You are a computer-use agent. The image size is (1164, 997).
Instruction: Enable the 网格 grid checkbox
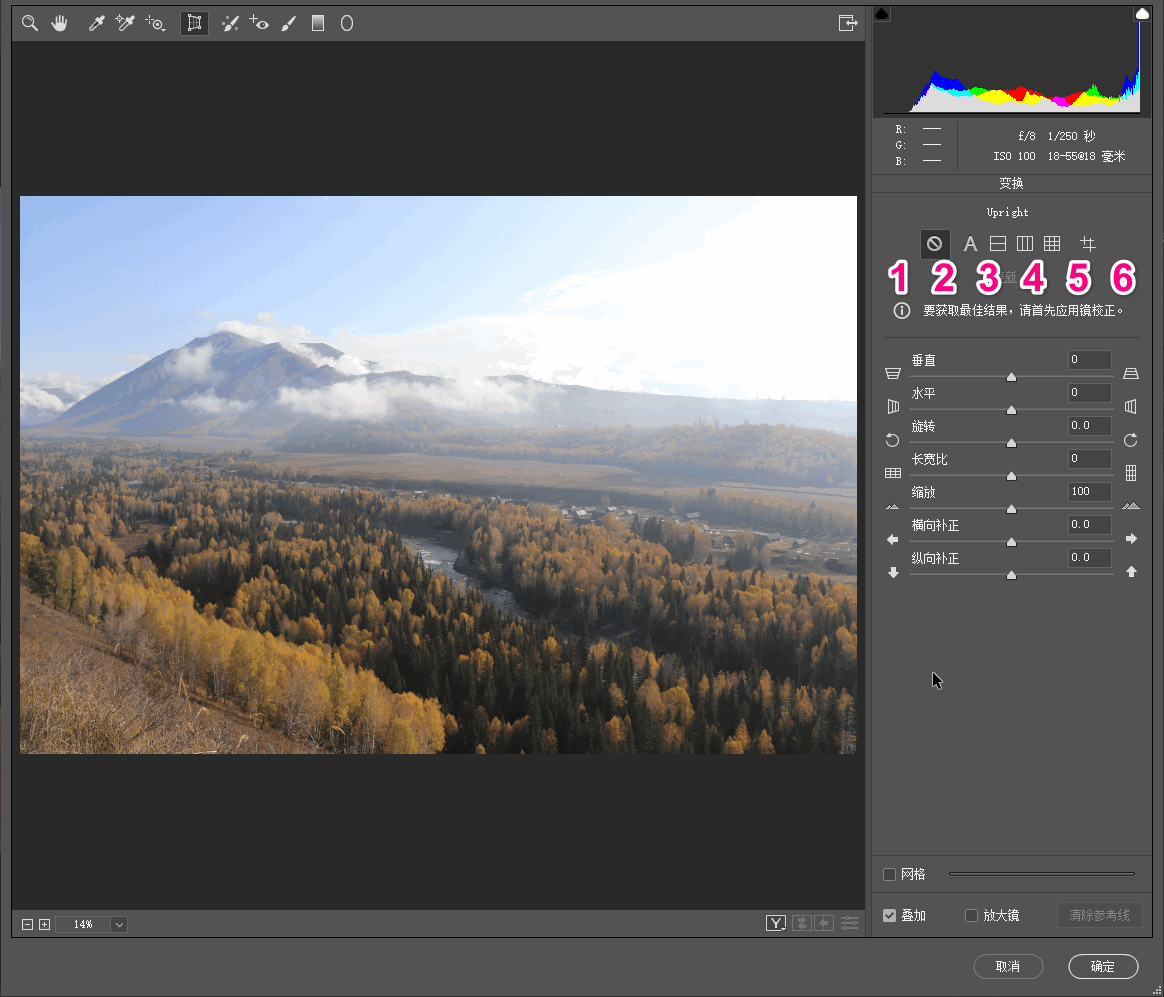889,875
